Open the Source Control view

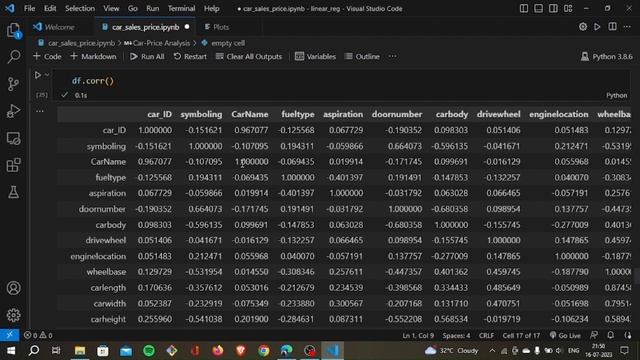13,84
